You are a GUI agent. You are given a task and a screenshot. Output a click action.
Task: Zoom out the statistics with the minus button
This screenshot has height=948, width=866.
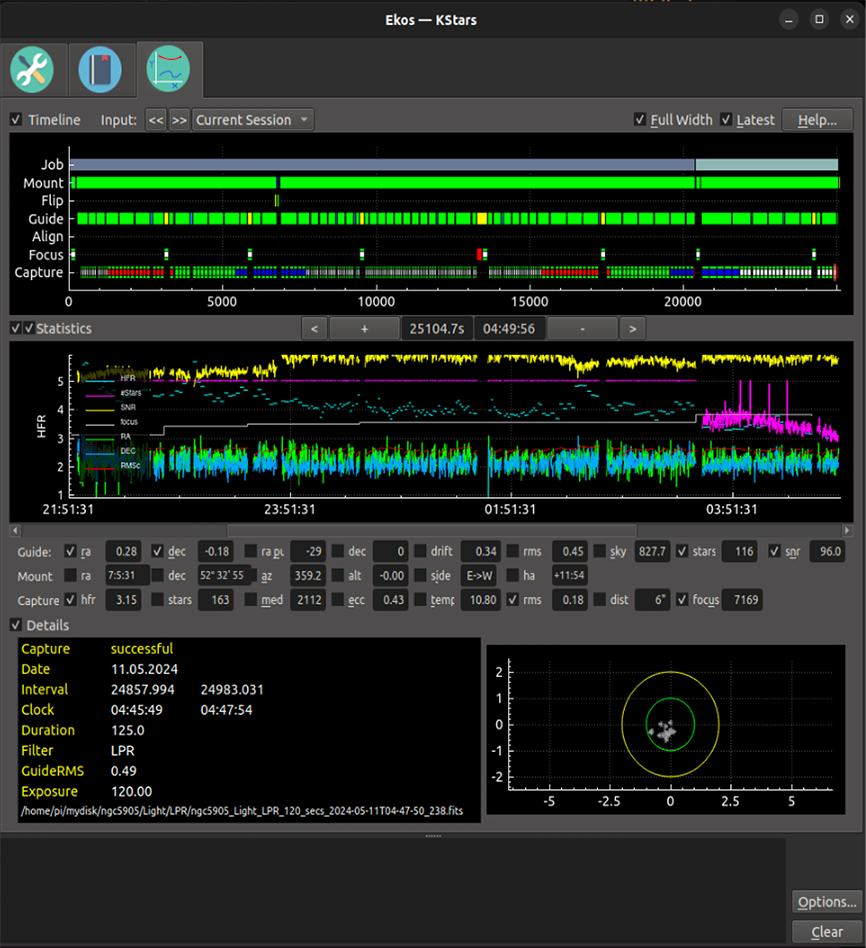point(581,328)
